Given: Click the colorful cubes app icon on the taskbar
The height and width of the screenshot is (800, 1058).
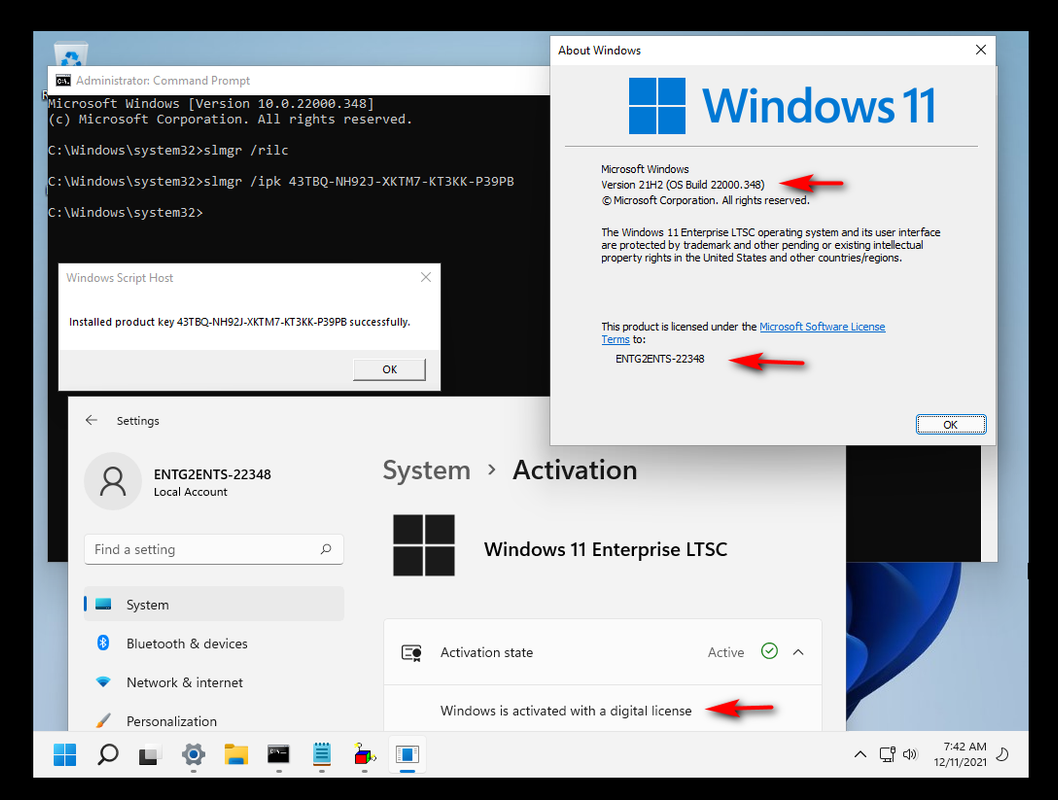Looking at the screenshot, I should click(x=364, y=754).
